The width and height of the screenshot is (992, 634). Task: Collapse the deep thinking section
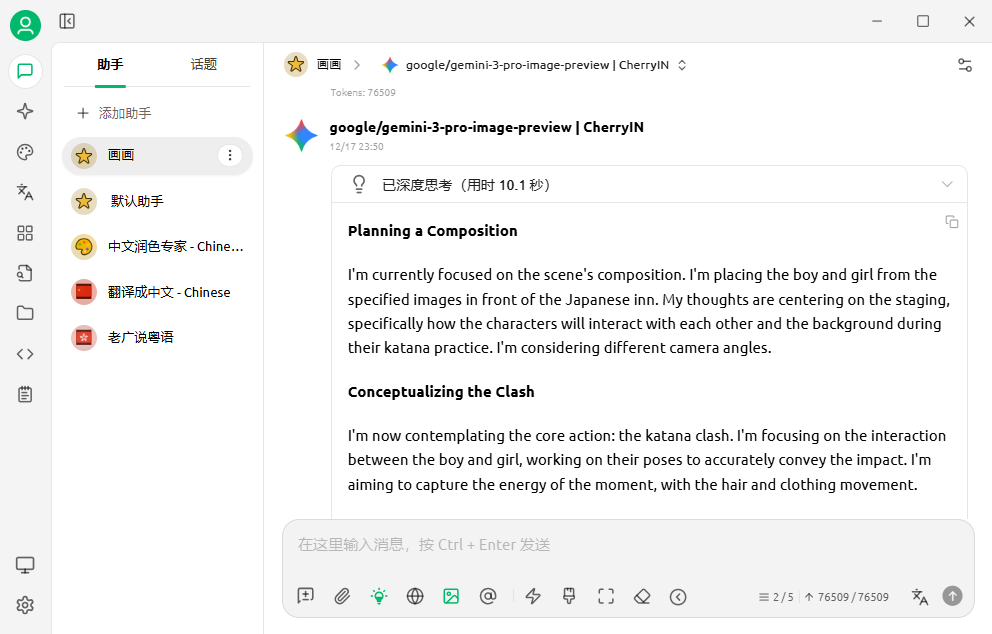pos(946,184)
